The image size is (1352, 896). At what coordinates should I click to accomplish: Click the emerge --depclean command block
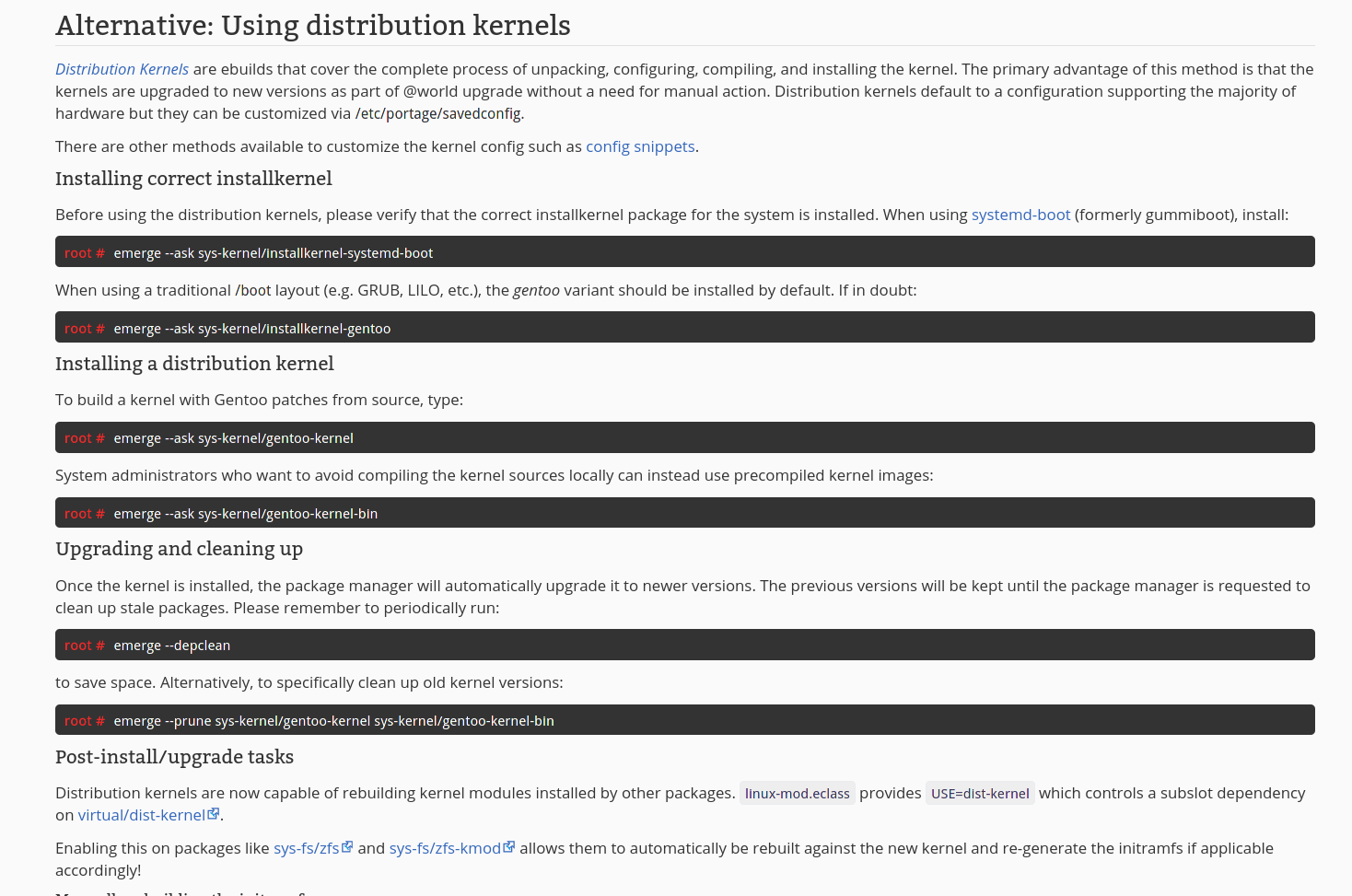172,646
